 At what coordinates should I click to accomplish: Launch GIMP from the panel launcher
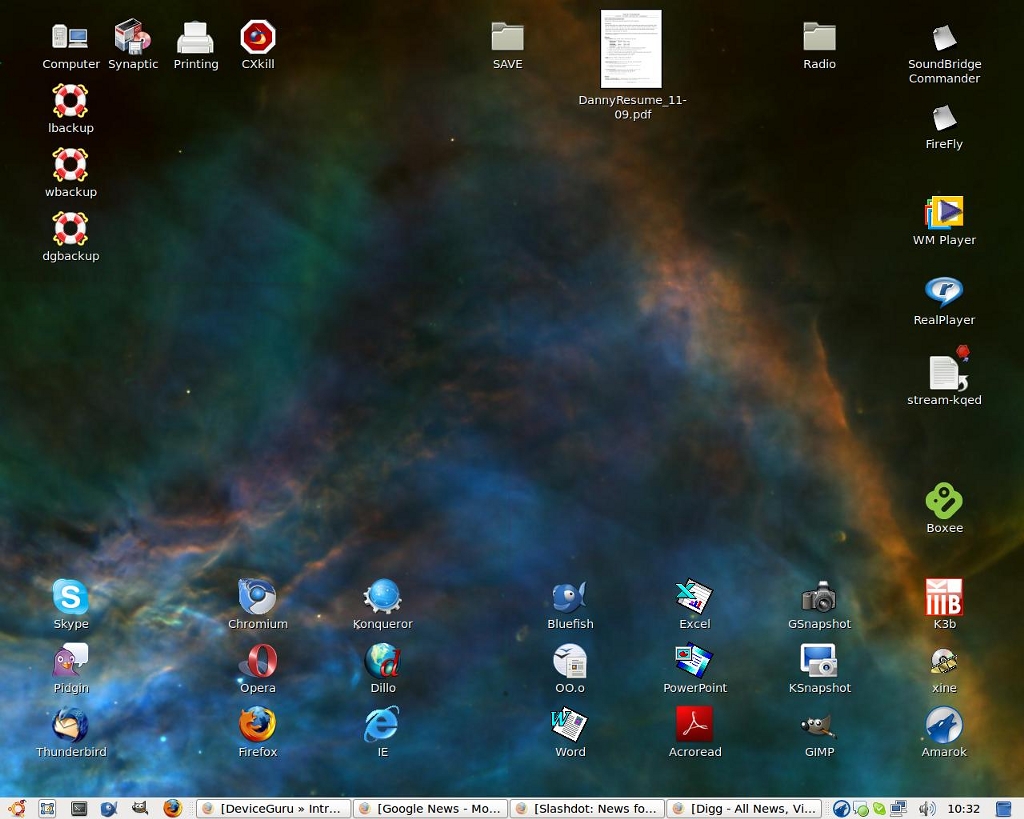click(x=140, y=809)
